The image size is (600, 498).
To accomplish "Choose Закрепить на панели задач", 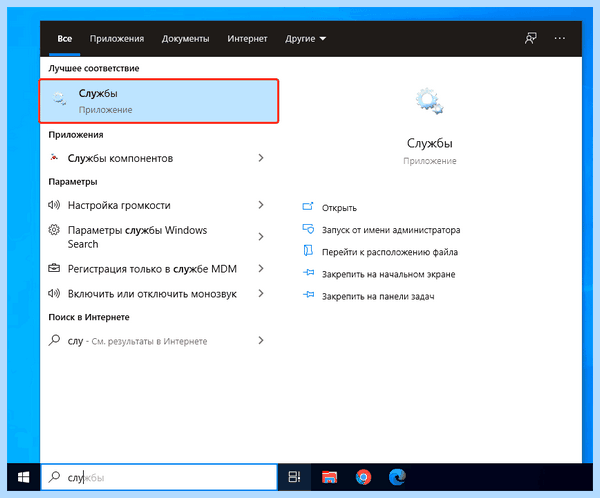I will pos(378,297).
